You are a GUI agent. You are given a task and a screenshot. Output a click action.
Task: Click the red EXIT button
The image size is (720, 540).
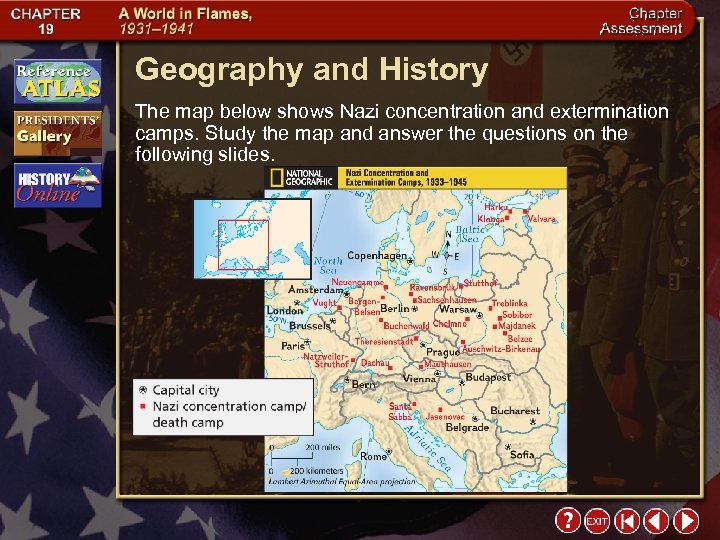point(597,521)
